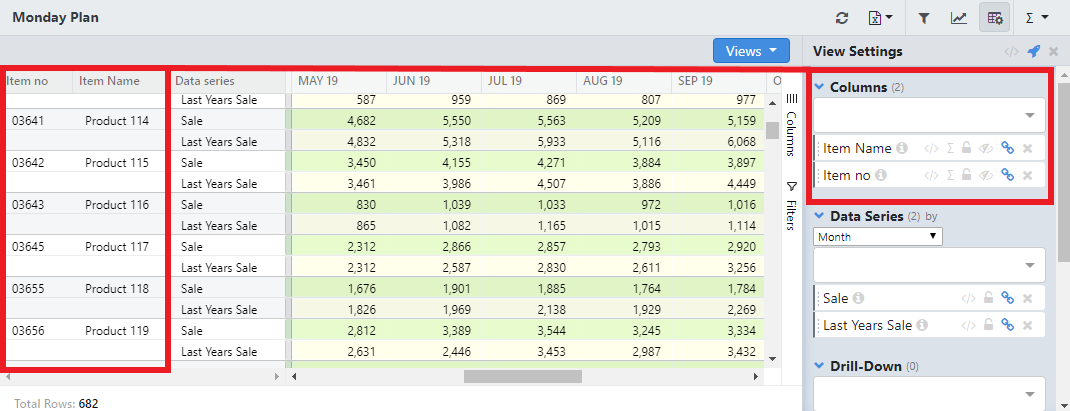The width and height of the screenshot is (1070, 411).
Task: Toggle visibility eye for Item Name column
Action: coord(986,148)
